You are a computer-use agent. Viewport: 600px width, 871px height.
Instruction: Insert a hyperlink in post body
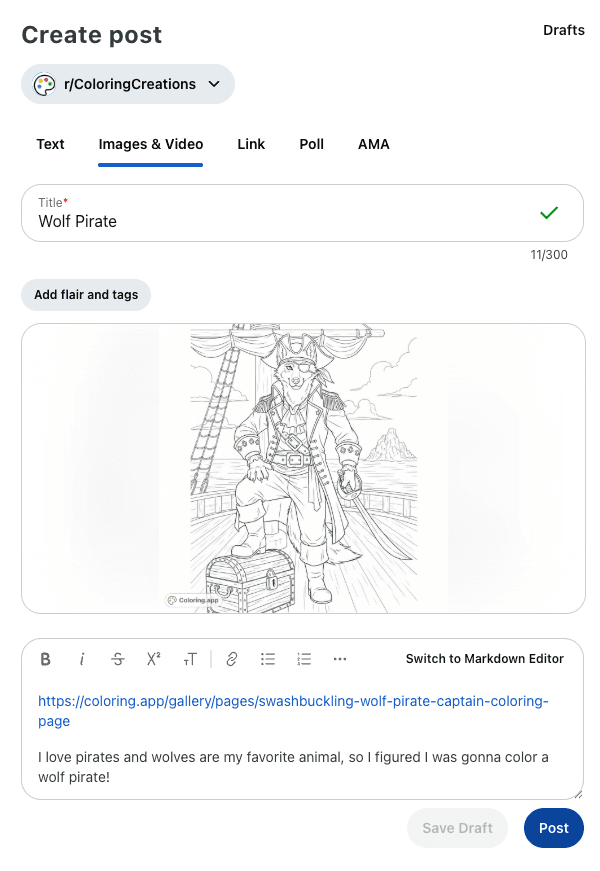[232, 659]
